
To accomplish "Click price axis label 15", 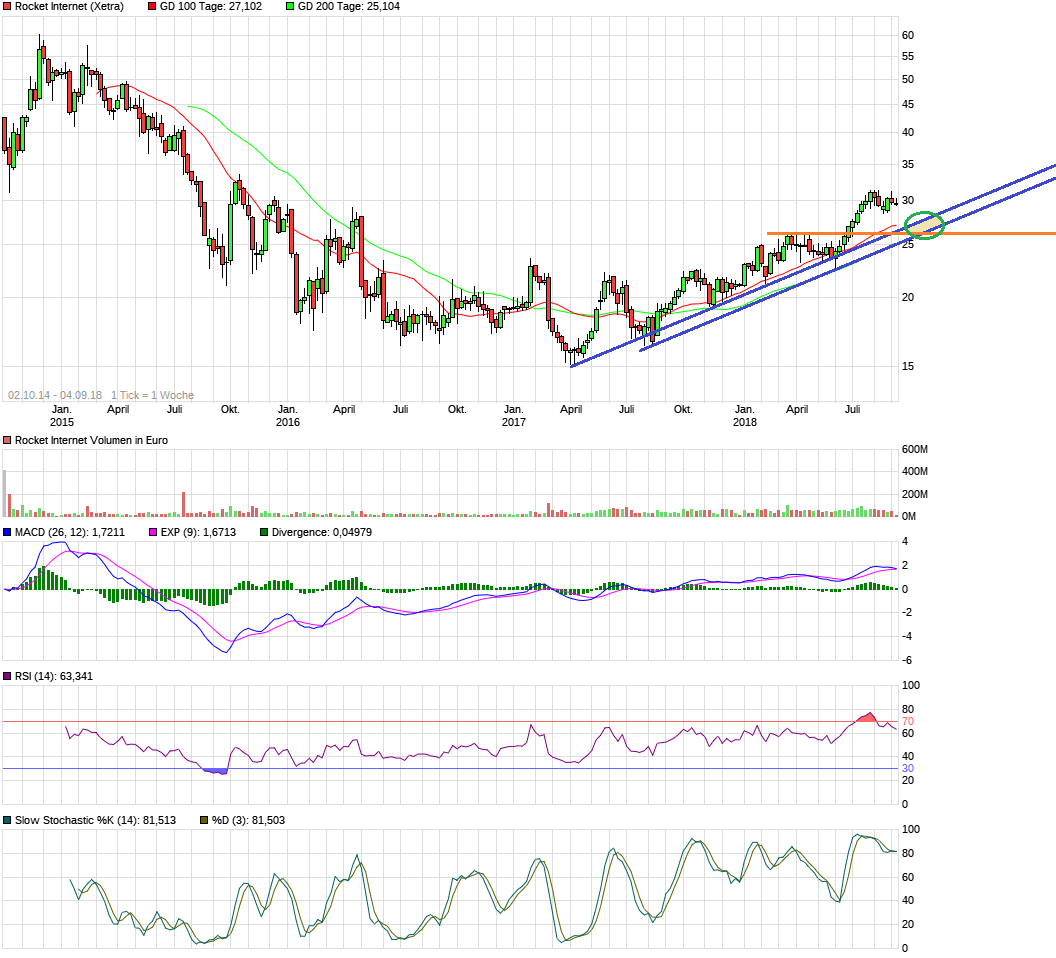I will tap(908, 366).
